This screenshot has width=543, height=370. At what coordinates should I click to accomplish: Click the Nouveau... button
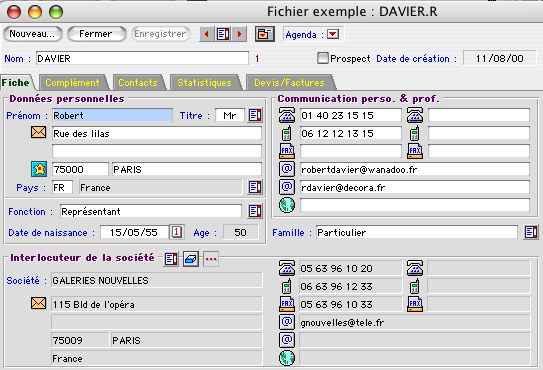pyautogui.click(x=32, y=34)
